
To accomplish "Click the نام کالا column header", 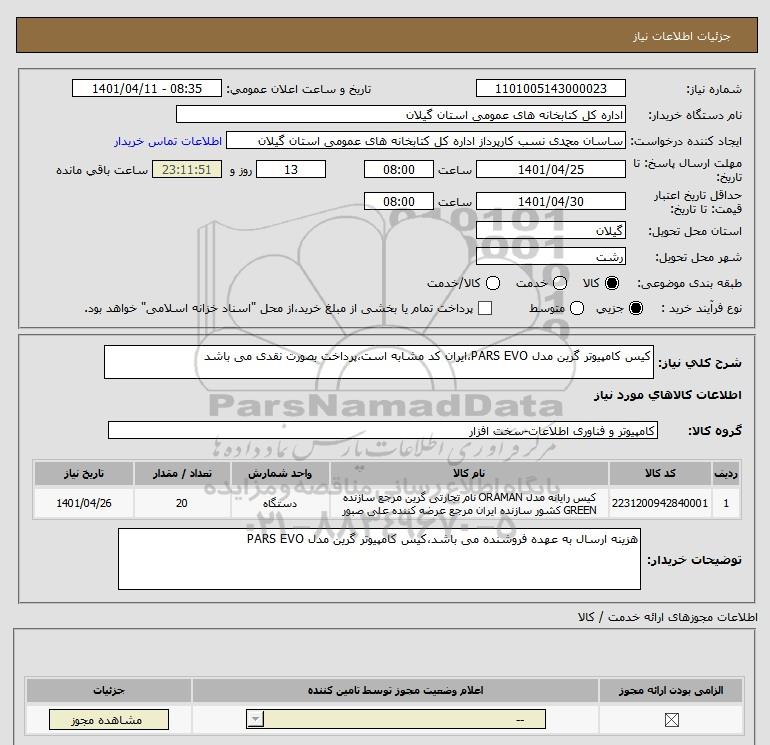I will coord(469,473).
